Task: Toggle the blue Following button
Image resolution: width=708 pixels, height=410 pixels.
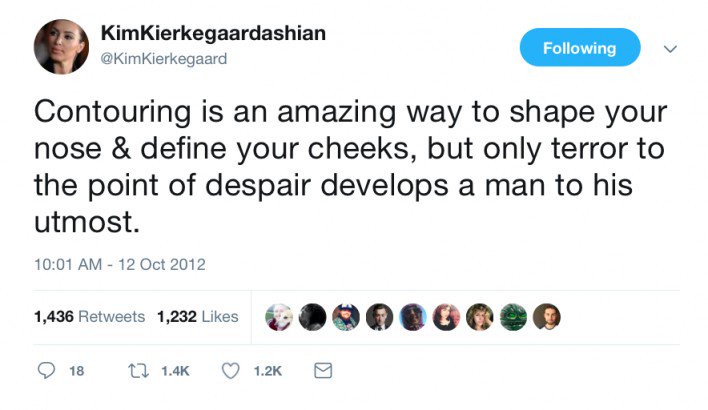Action: [580, 48]
